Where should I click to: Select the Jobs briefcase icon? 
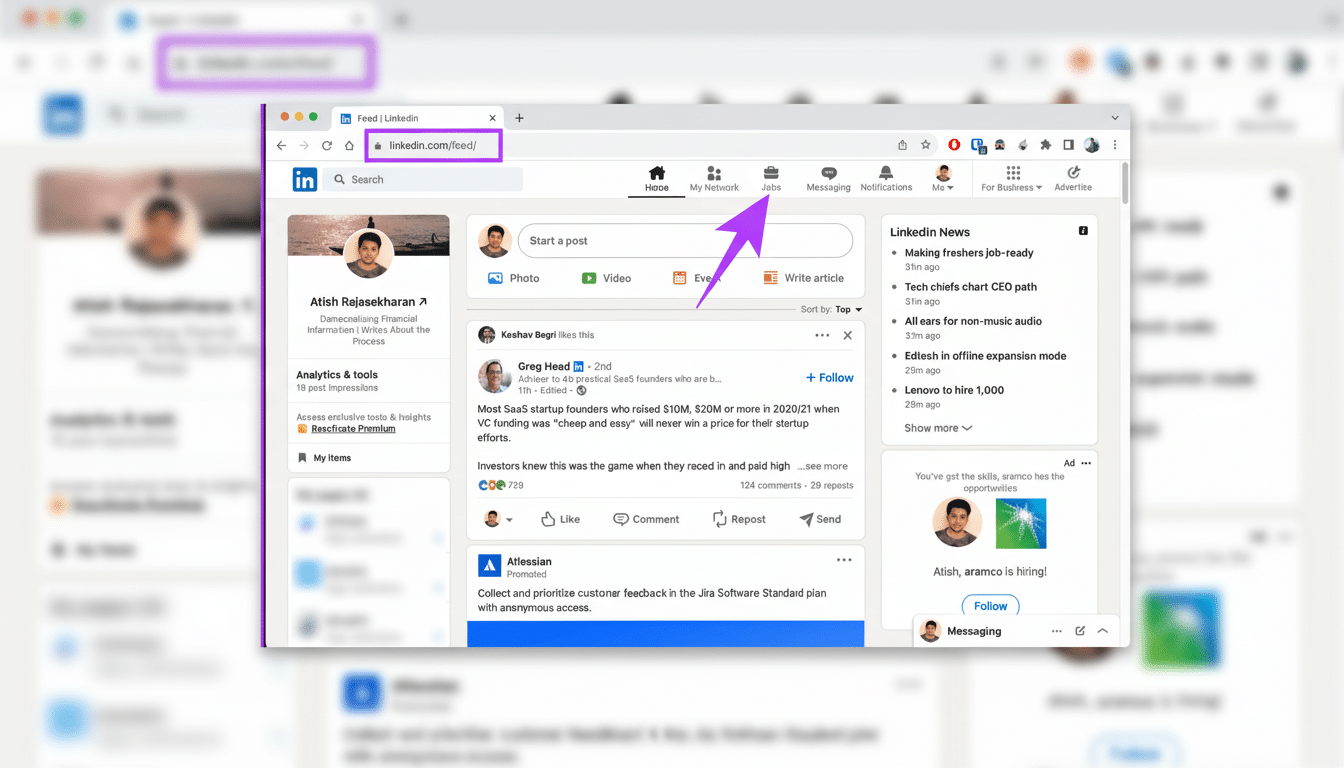click(770, 172)
